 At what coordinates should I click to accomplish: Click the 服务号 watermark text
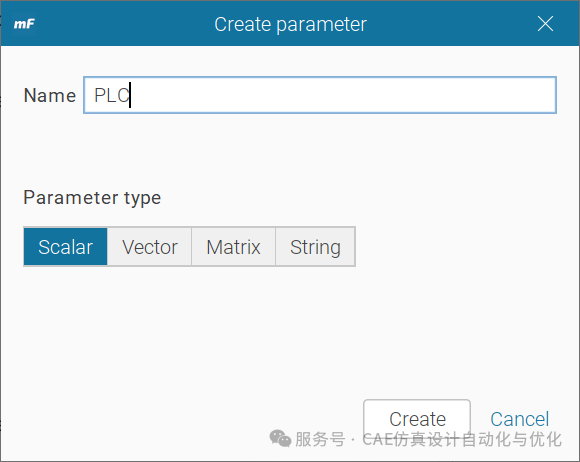click(320, 439)
